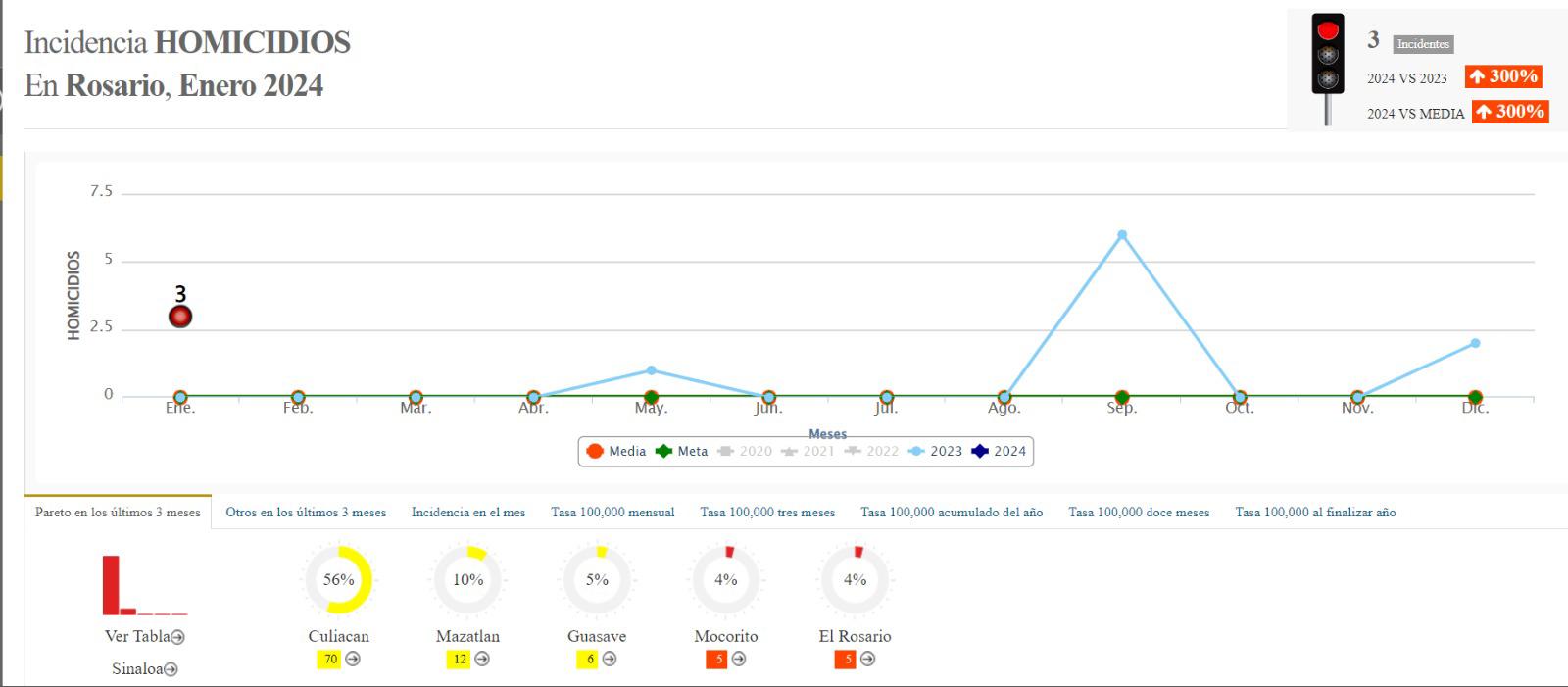Toggle the Media series in chart legend

[x=616, y=451]
